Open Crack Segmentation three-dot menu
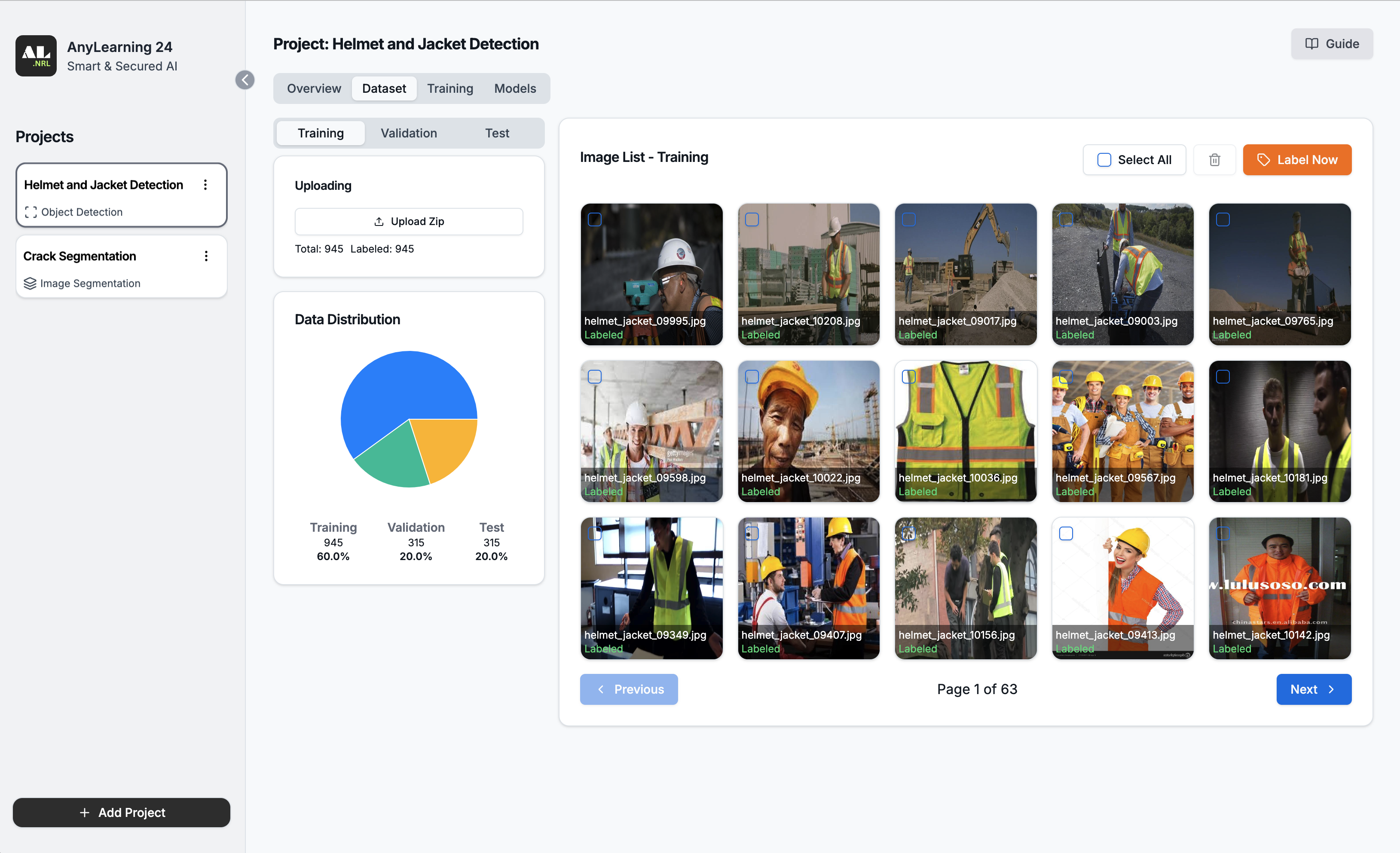 click(x=206, y=256)
